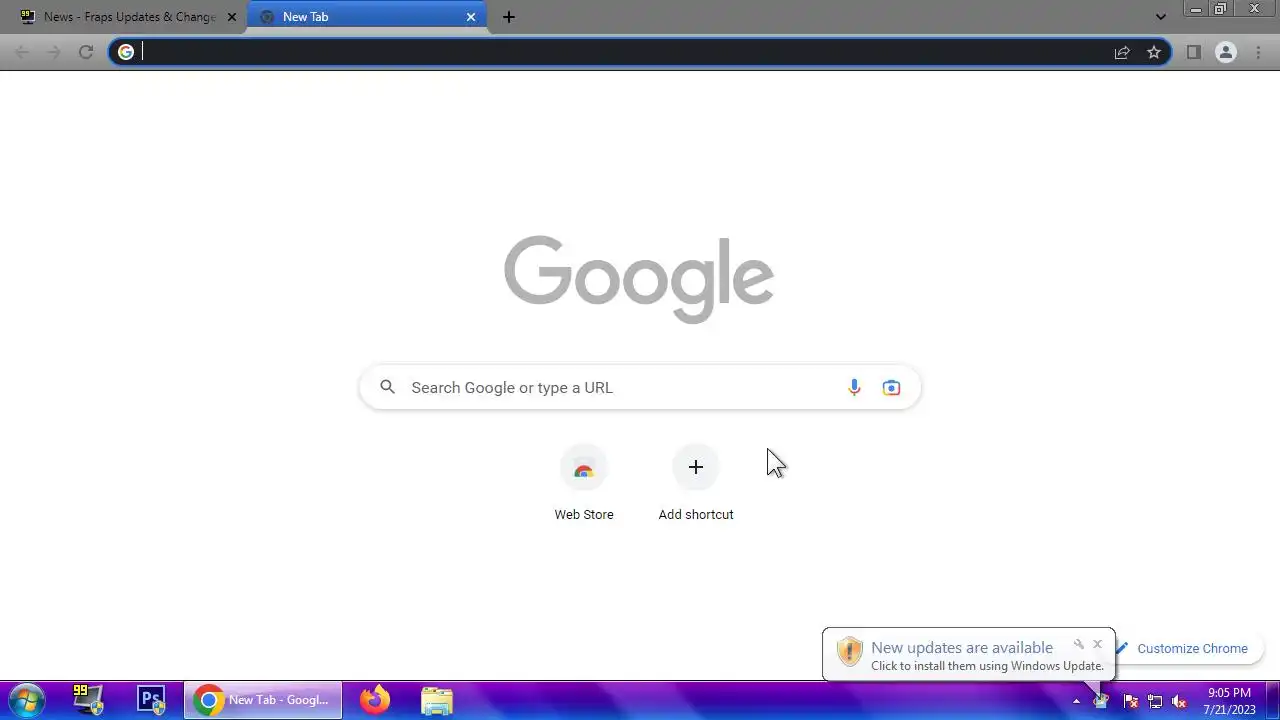Close the News - Fraps Updates tab

point(232,17)
